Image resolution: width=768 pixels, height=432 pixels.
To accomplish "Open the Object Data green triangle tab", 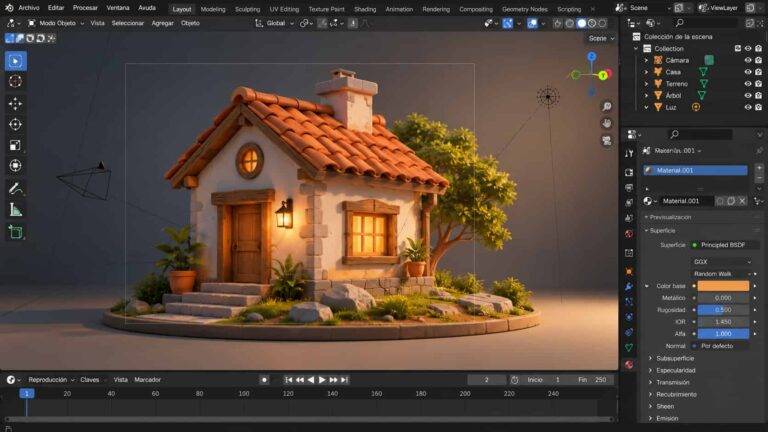I will [x=629, y=347].
